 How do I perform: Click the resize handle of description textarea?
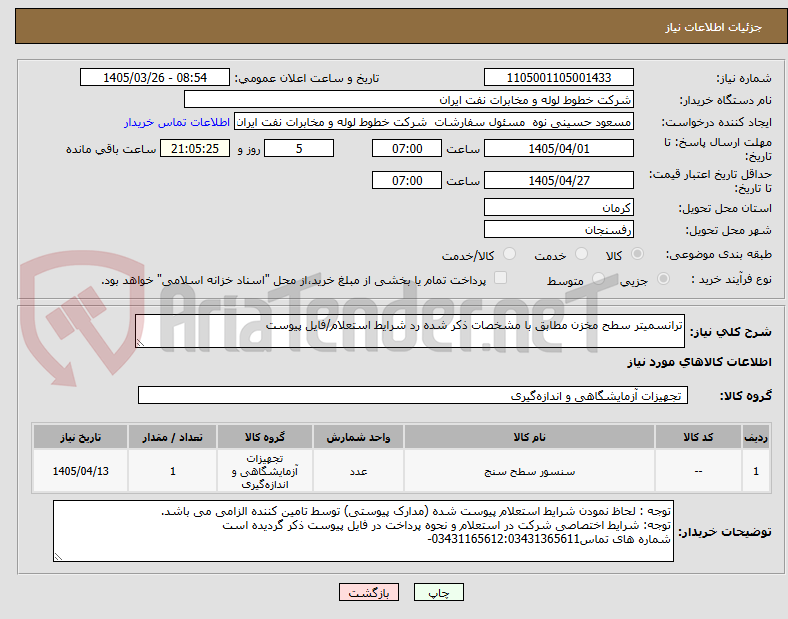pos(140,343)
